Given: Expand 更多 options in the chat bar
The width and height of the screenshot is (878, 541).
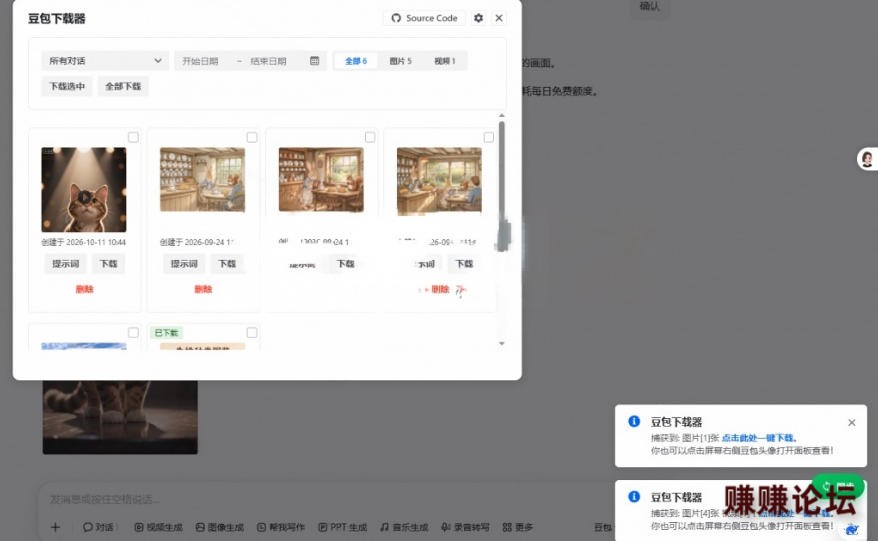Looking at the screenshot, I should tap(518, 527).
